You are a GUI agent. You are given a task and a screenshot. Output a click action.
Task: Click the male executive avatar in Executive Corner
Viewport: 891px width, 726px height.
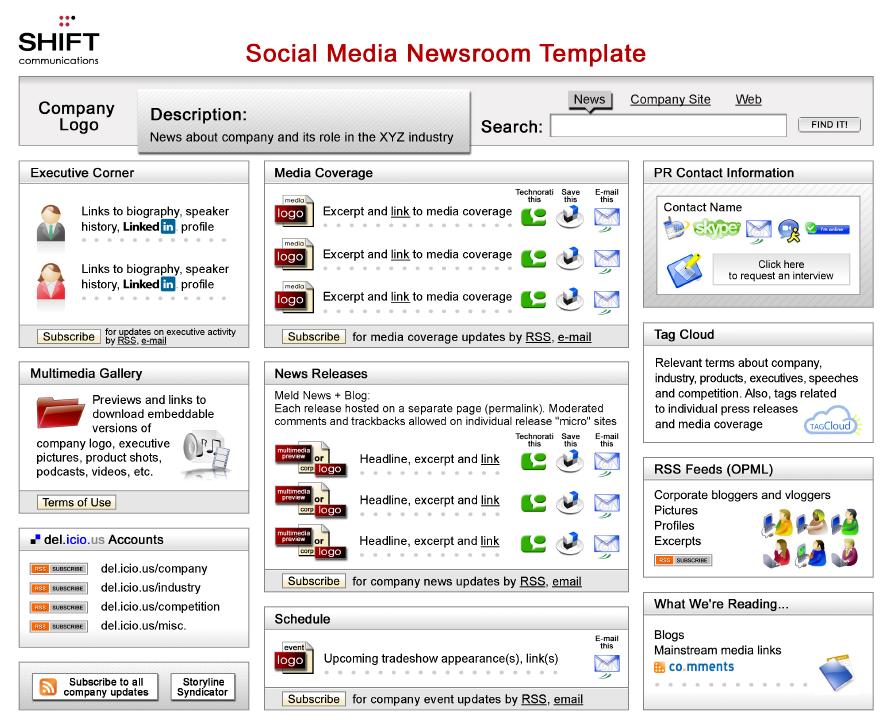(x=51, y=223)
